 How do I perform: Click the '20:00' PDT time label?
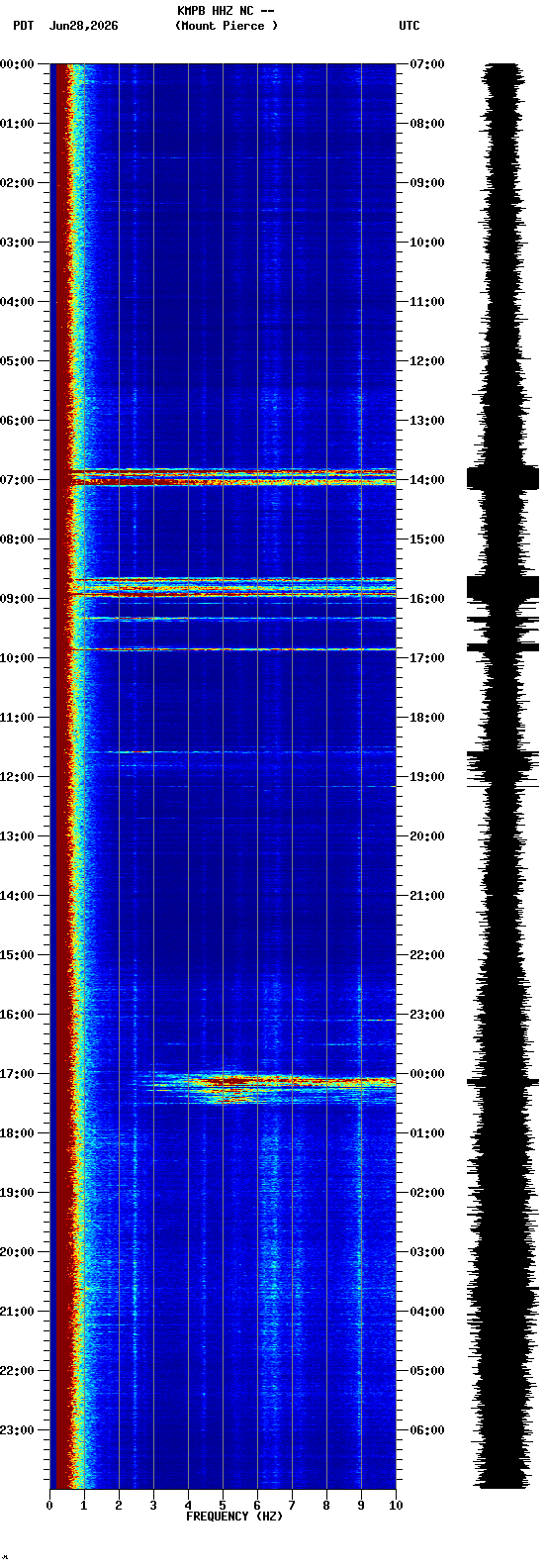(17, 1252)
